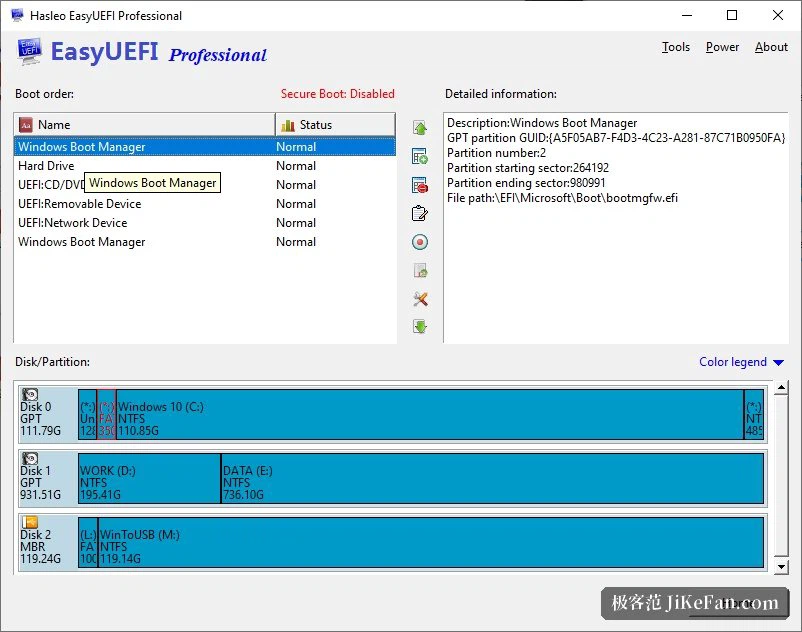The height and width of the screenshot is (632, 802).
Task: Click the bar chart icon in Status header
Action: (288, 125)
